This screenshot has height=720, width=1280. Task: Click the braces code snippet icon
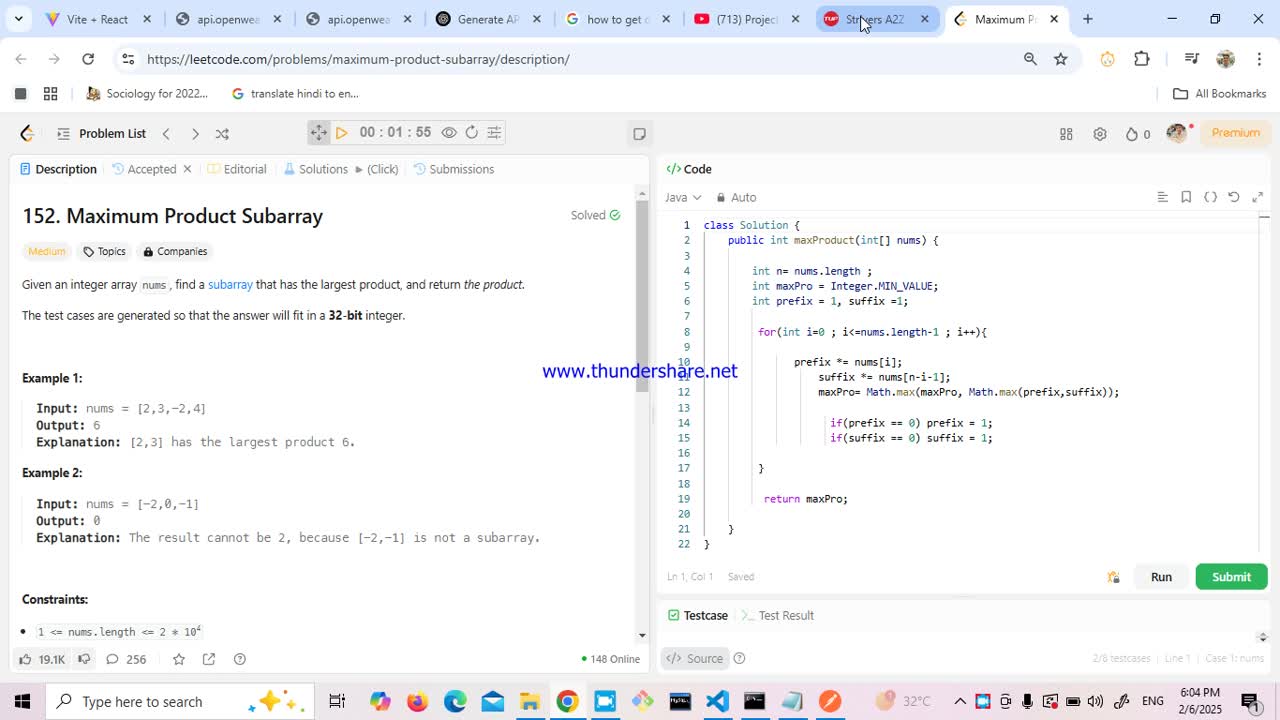point(1210,197)
